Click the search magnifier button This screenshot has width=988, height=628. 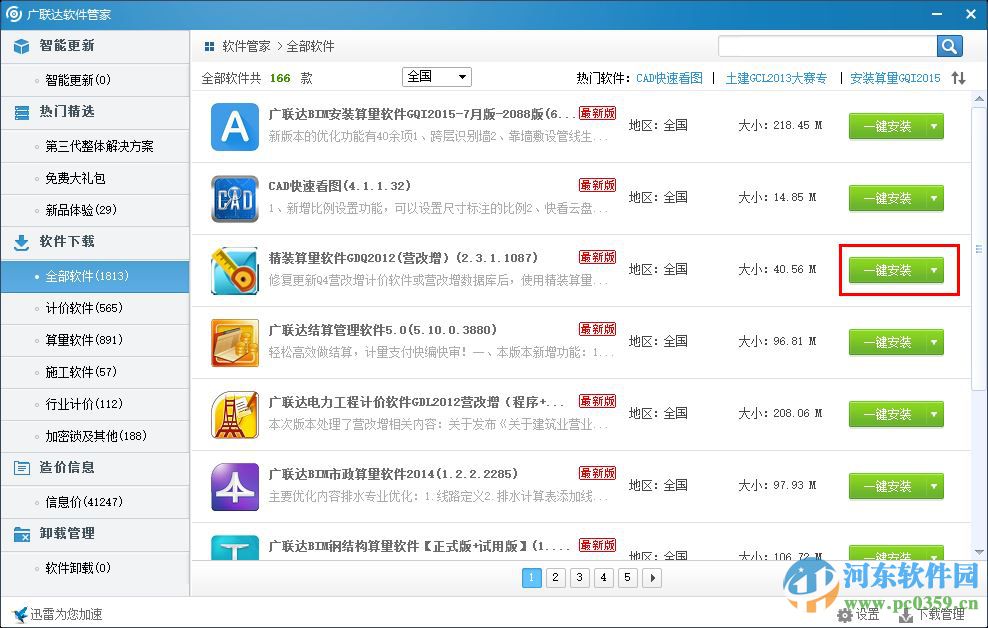point(948,45)
